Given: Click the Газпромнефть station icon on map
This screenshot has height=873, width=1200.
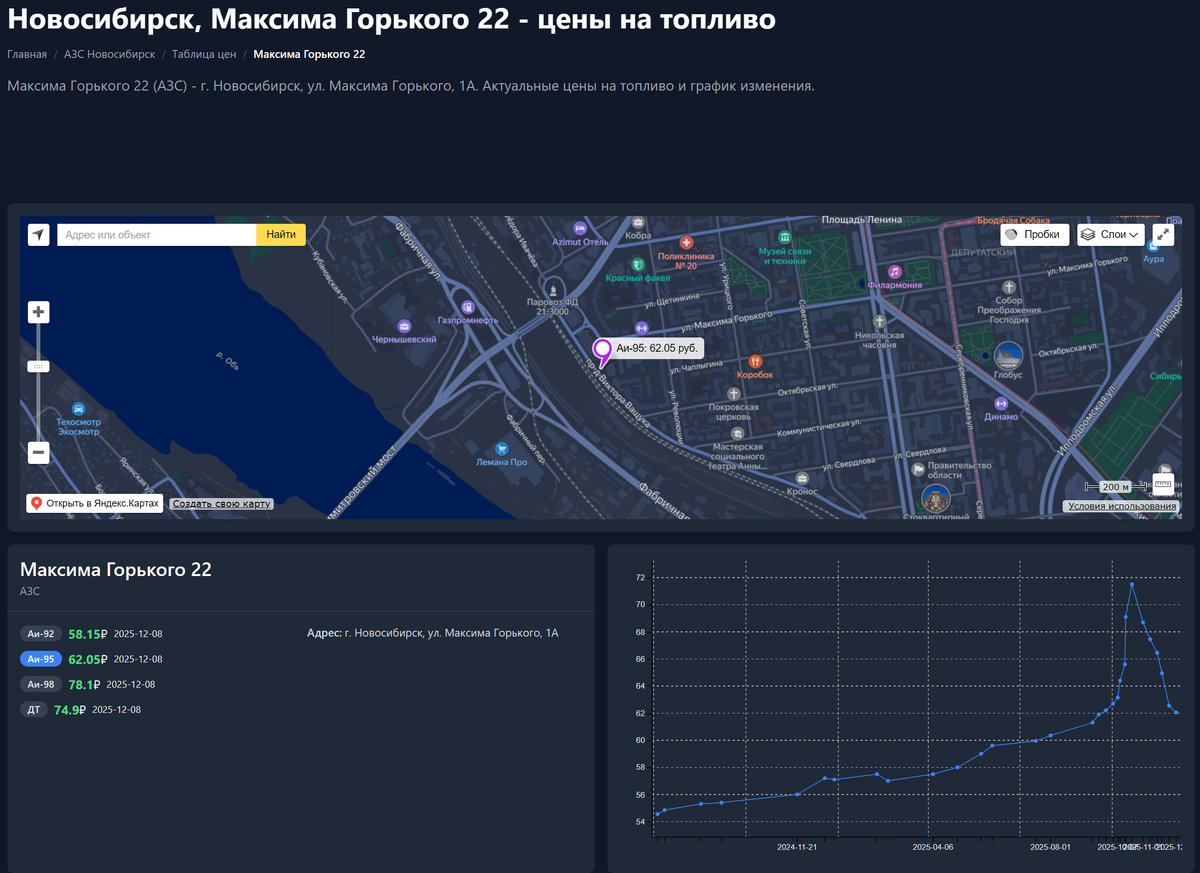Looking at the screenshot, I should click(467, 306).
